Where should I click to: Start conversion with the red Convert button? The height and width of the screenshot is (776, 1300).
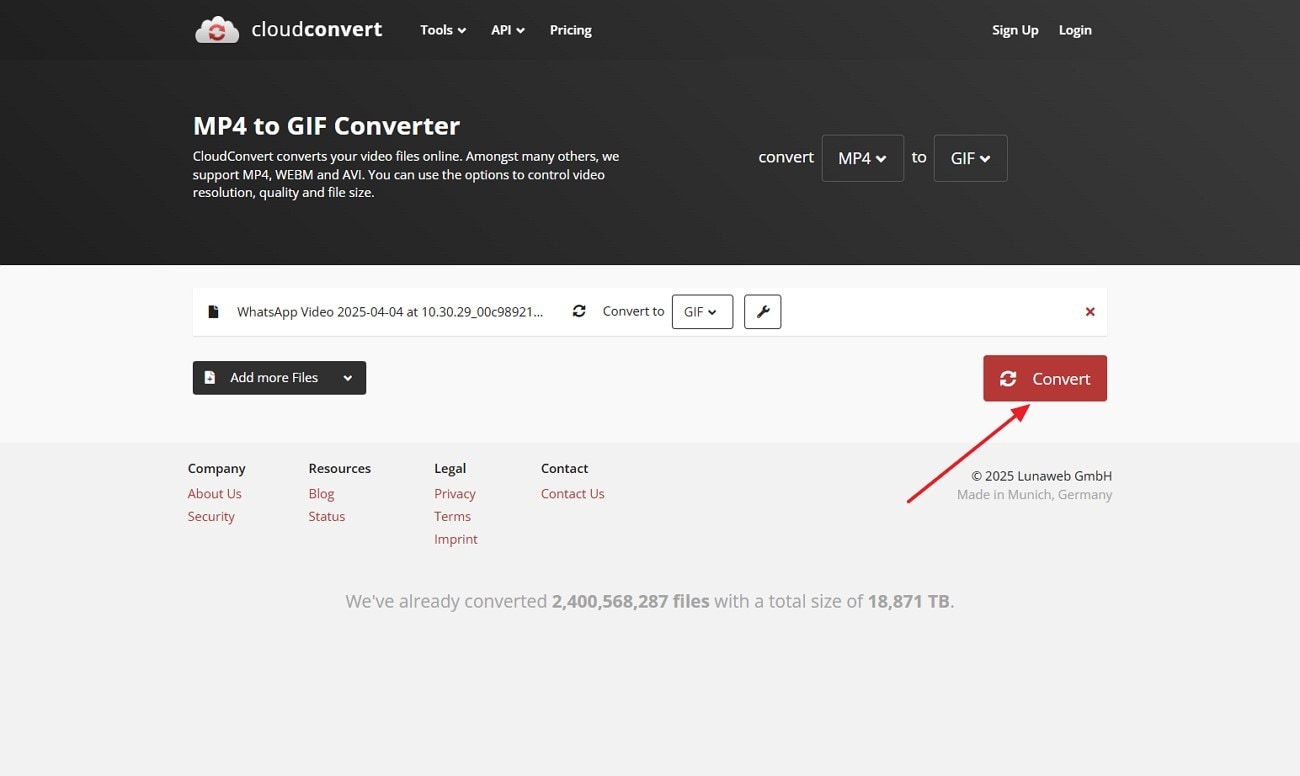[x=1045, y=378]
